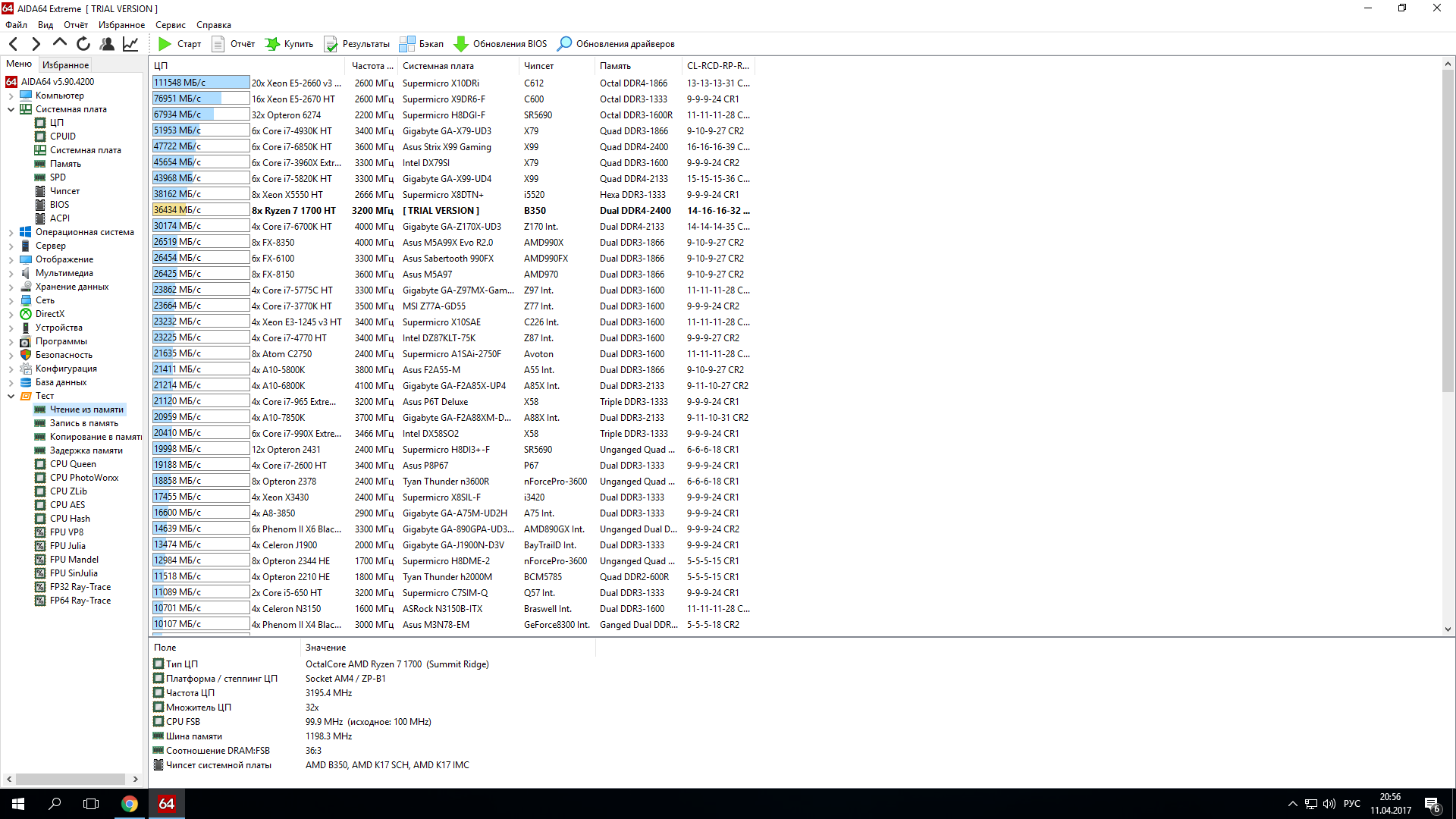Open the Сервис menu

tap(170, 25)
